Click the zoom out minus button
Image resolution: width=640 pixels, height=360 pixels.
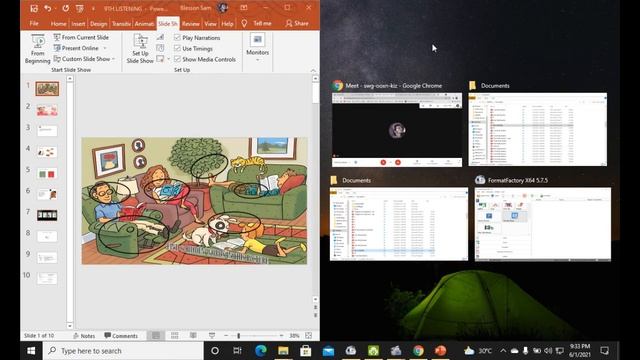226,336
